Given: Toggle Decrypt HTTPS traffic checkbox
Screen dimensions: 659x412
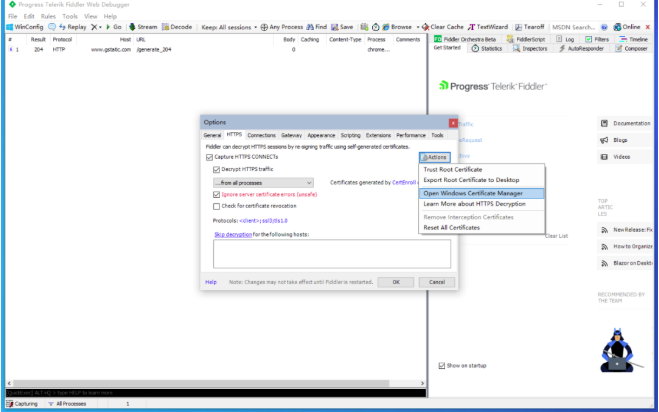Looking at the screenshot, I should [x=216, y=169].
